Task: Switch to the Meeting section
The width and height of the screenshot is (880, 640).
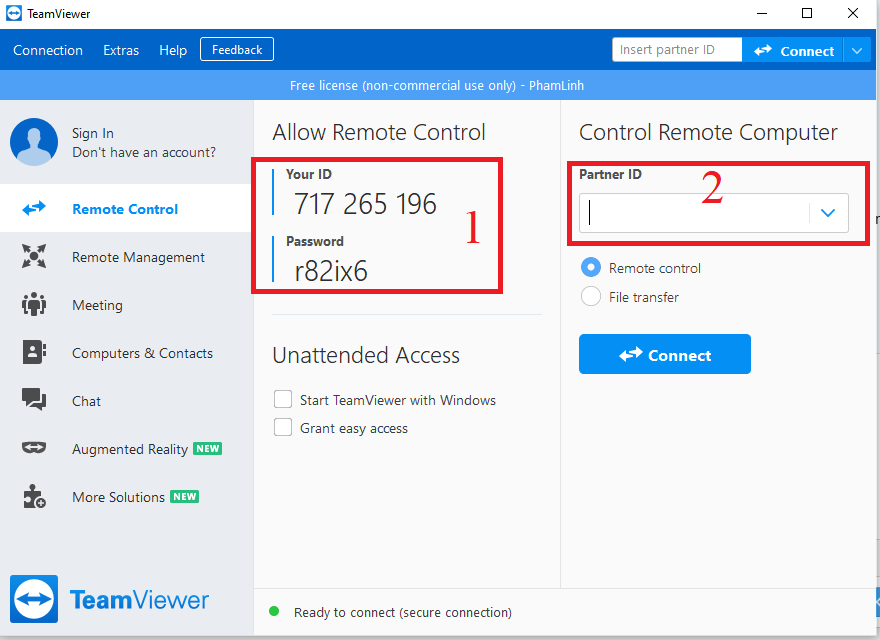Action: pos(126,304)
